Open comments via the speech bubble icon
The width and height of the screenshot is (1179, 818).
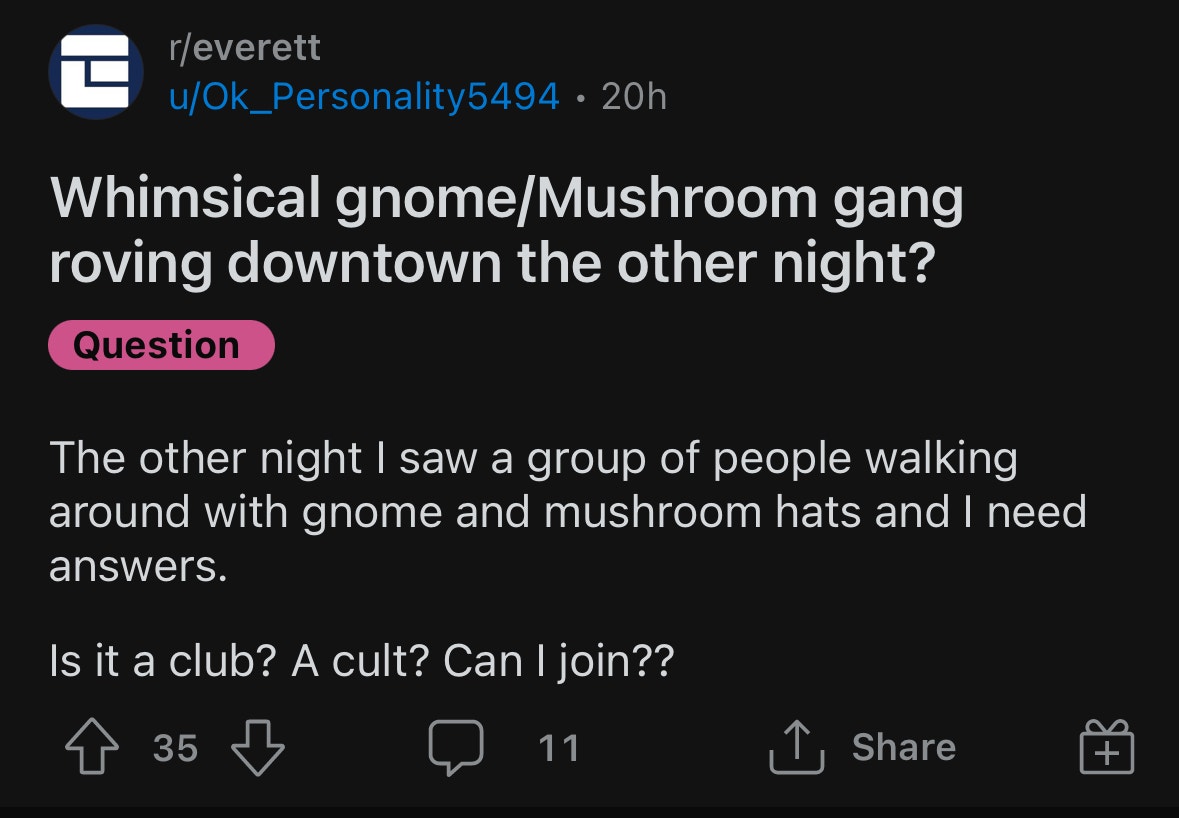click(x=456, y=748)
